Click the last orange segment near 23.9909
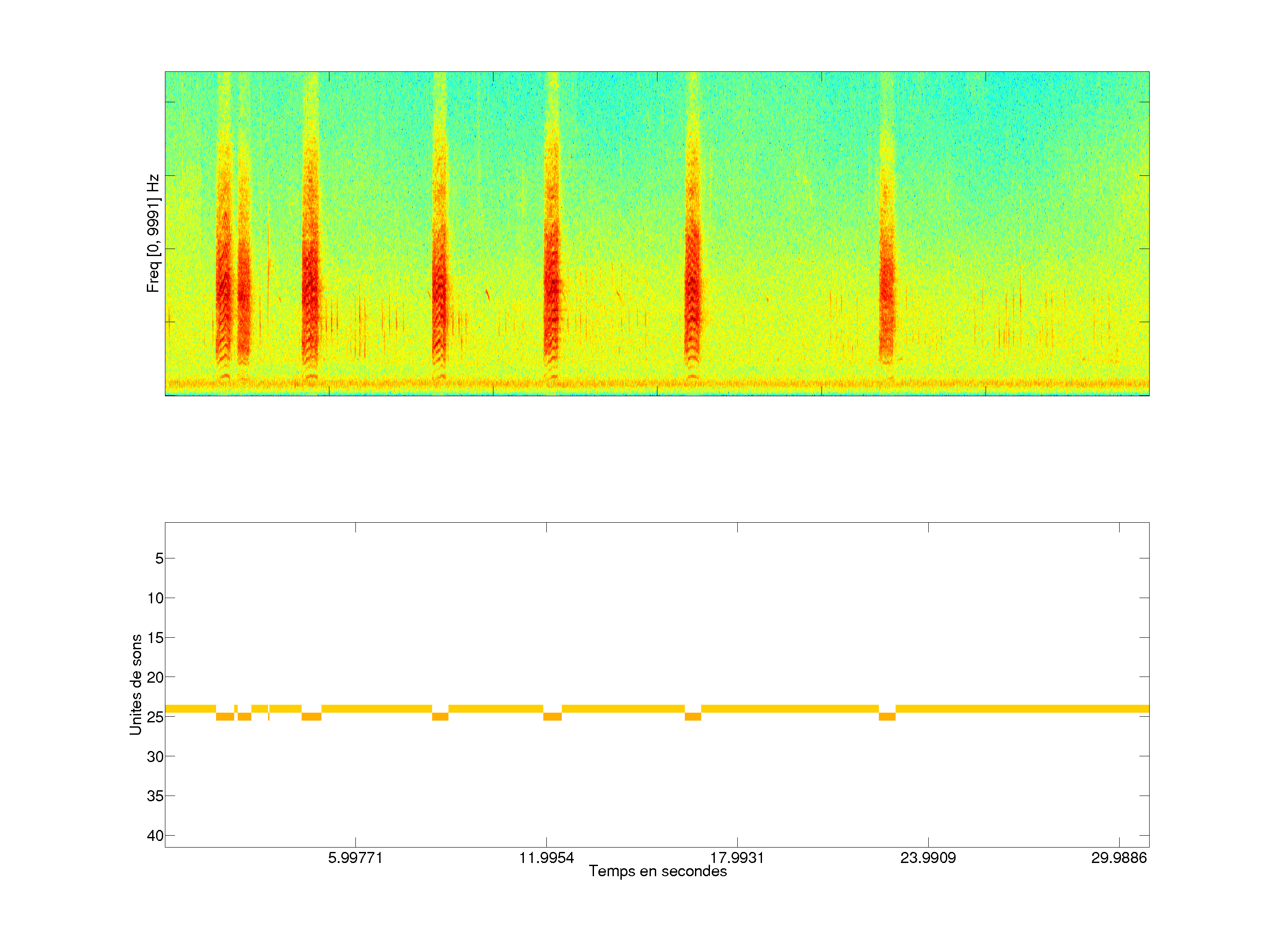 (x=887, y=717)
